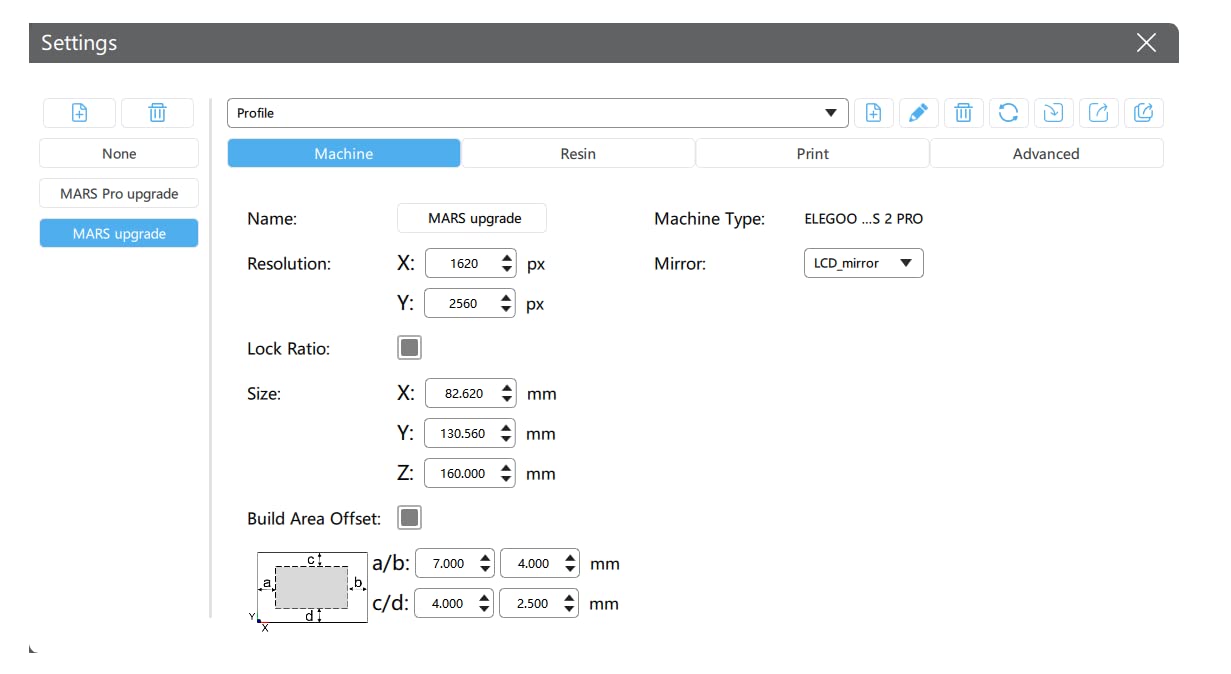Click the Resolution X field showing 1620
Viewport: 1231px width, 674px height.
[x=470, y=264]
